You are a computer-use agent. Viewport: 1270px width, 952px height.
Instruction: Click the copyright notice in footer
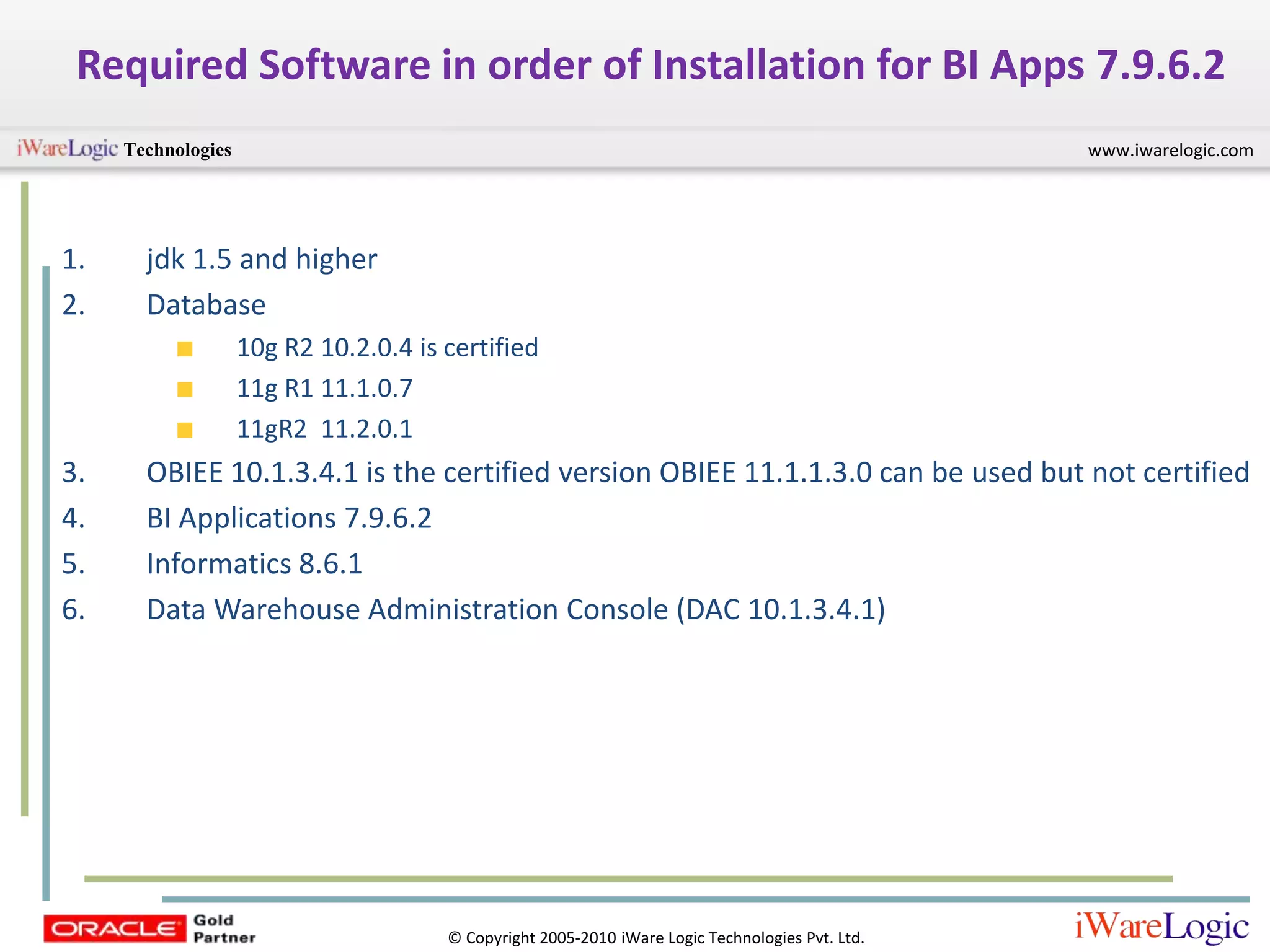[x=656, y=938]
